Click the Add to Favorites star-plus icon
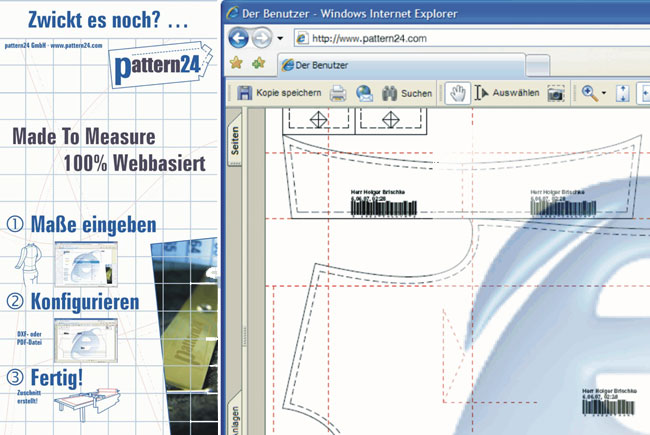The width and height of the screenshot is (650, 435). coord(259,64)
